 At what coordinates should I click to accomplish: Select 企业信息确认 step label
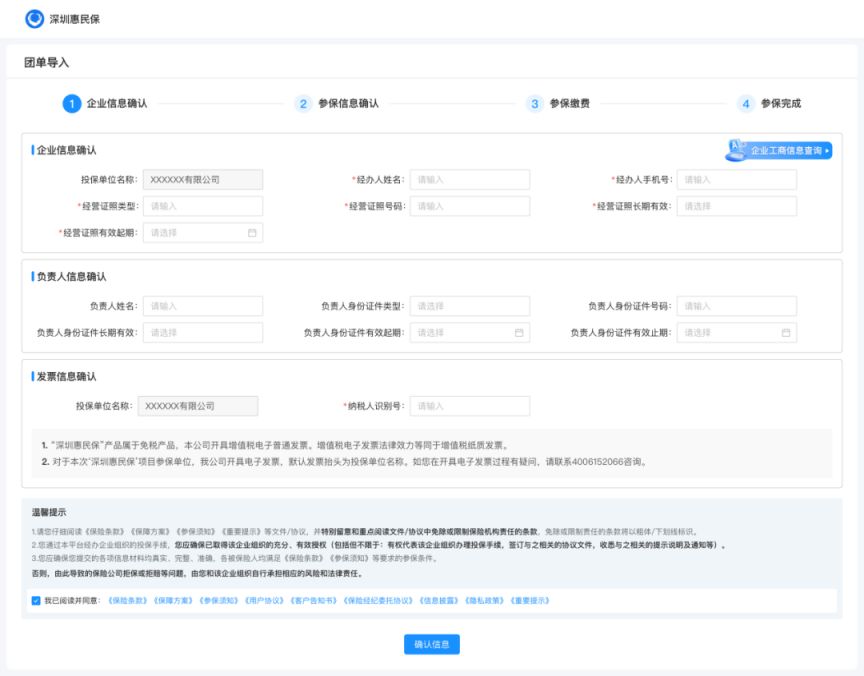[x=117, y=104]
